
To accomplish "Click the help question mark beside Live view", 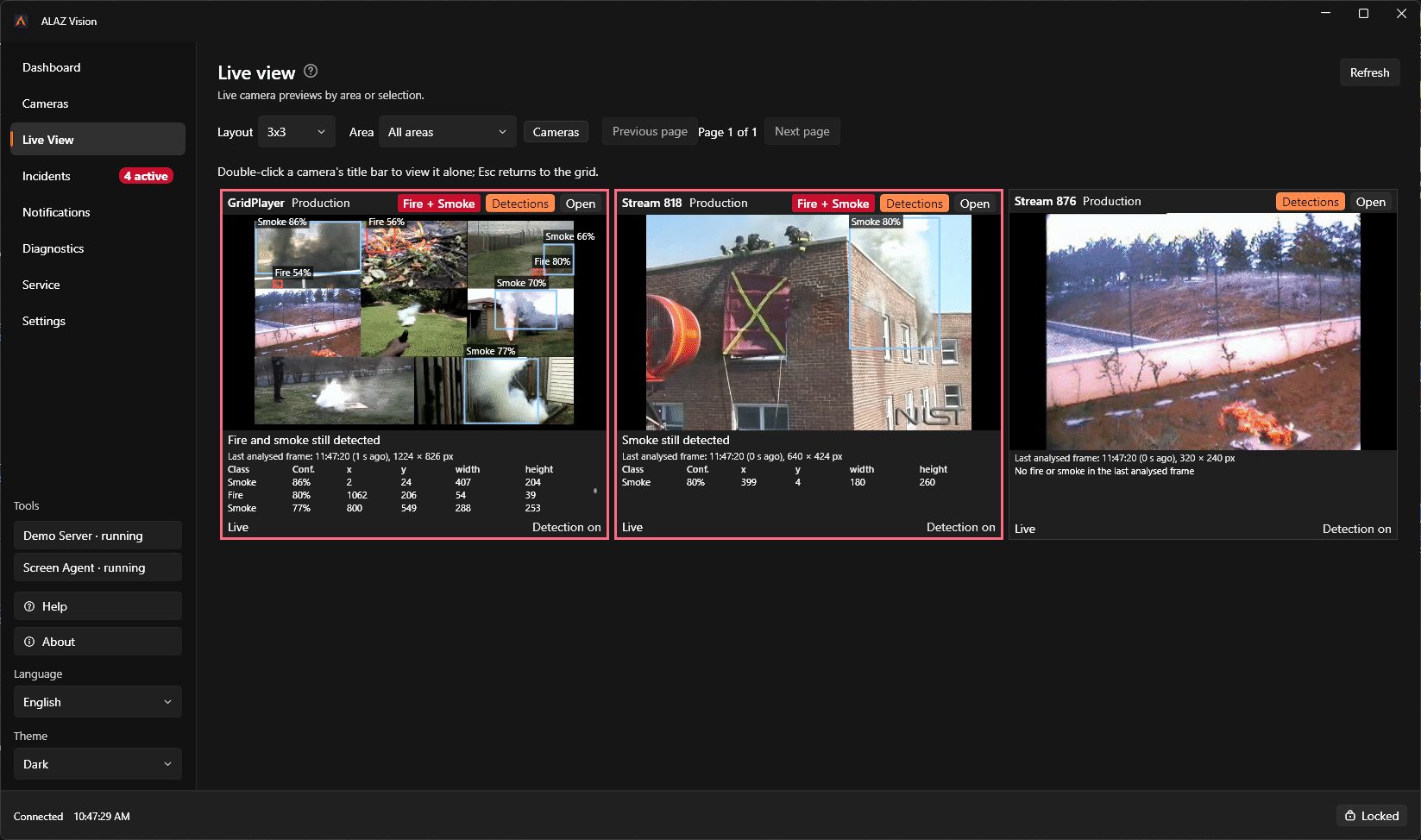I will 311,72.
